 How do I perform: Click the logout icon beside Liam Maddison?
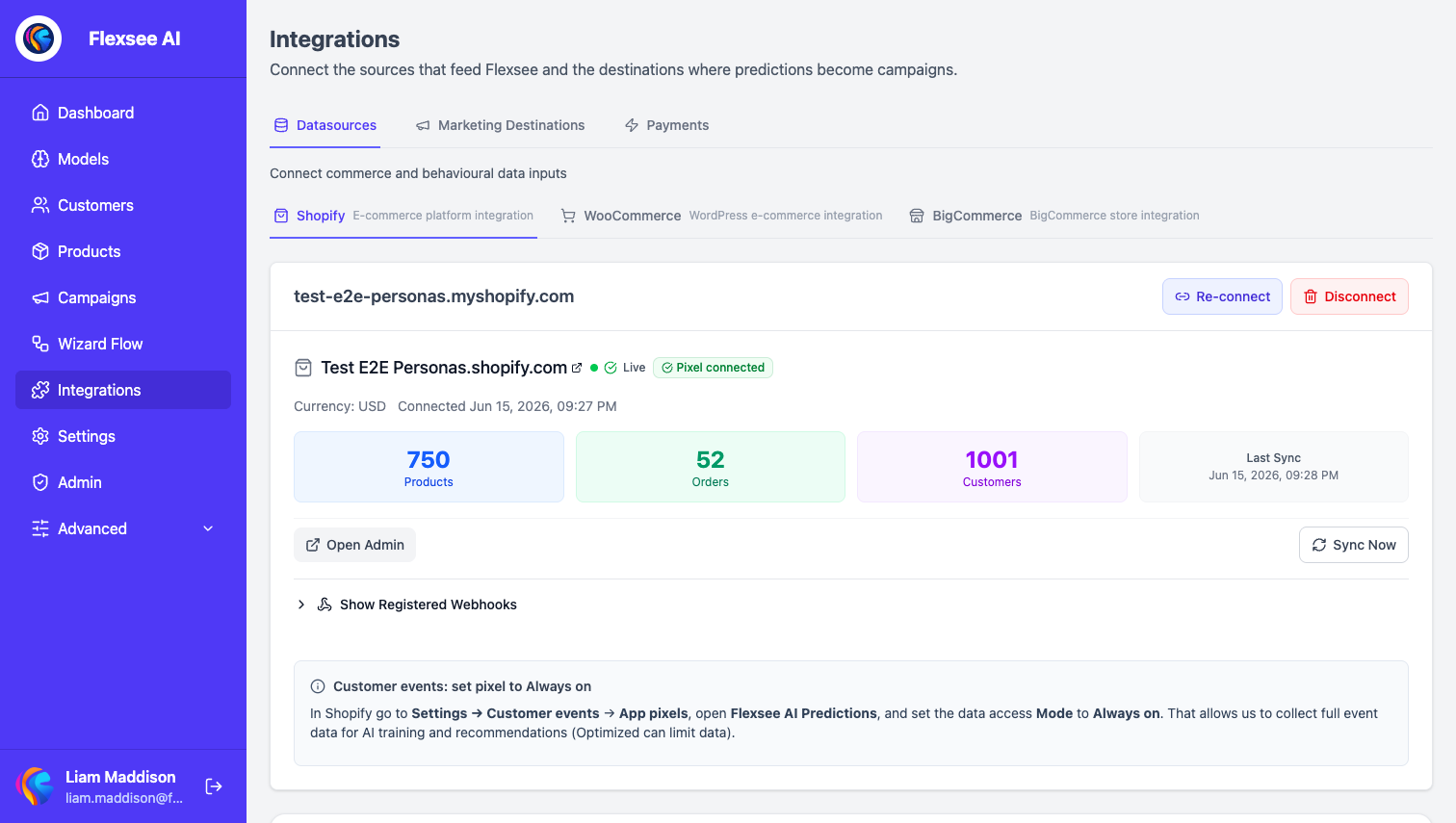214,786
